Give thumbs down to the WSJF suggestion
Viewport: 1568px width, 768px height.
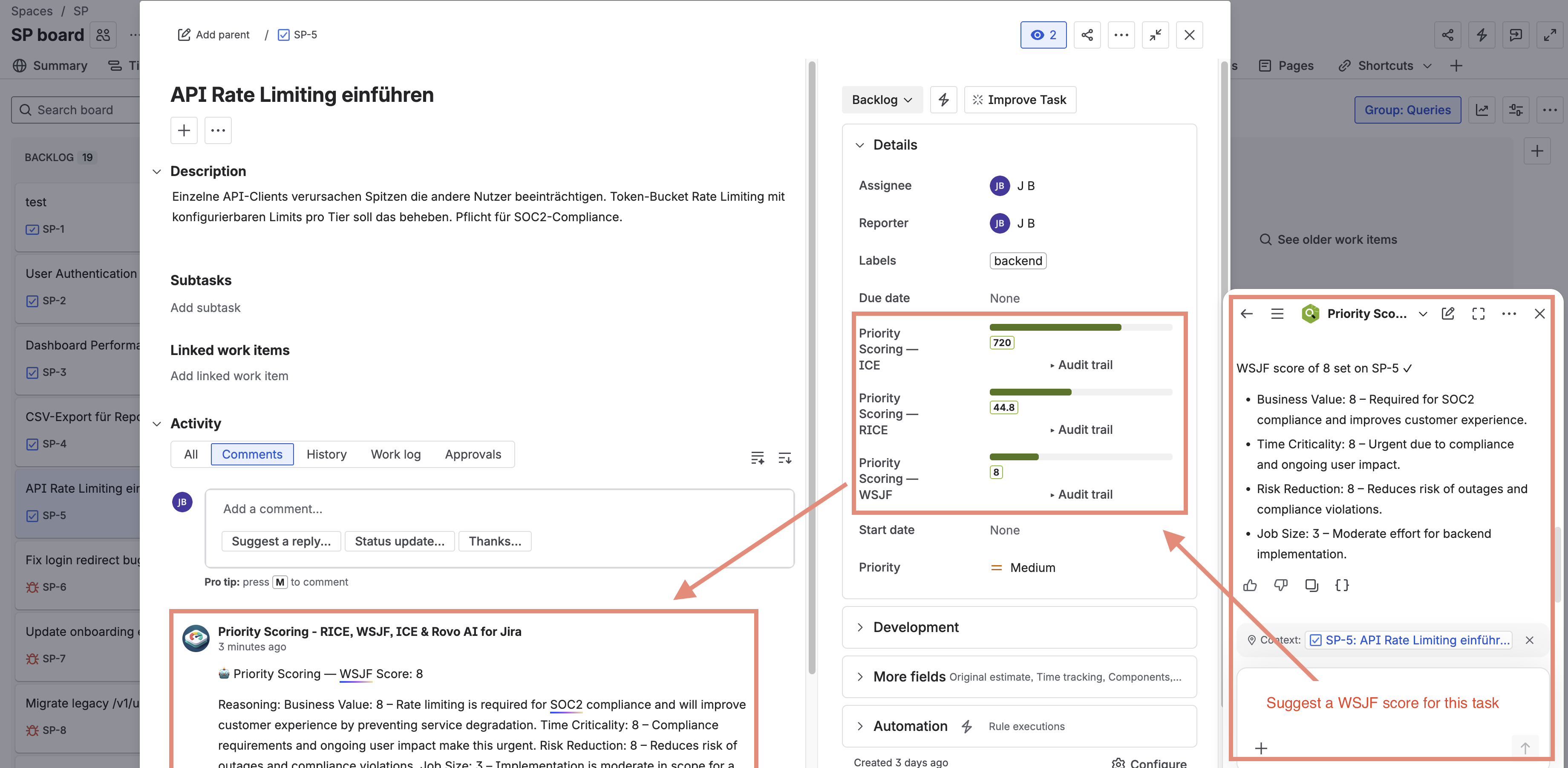point(1281,585)
